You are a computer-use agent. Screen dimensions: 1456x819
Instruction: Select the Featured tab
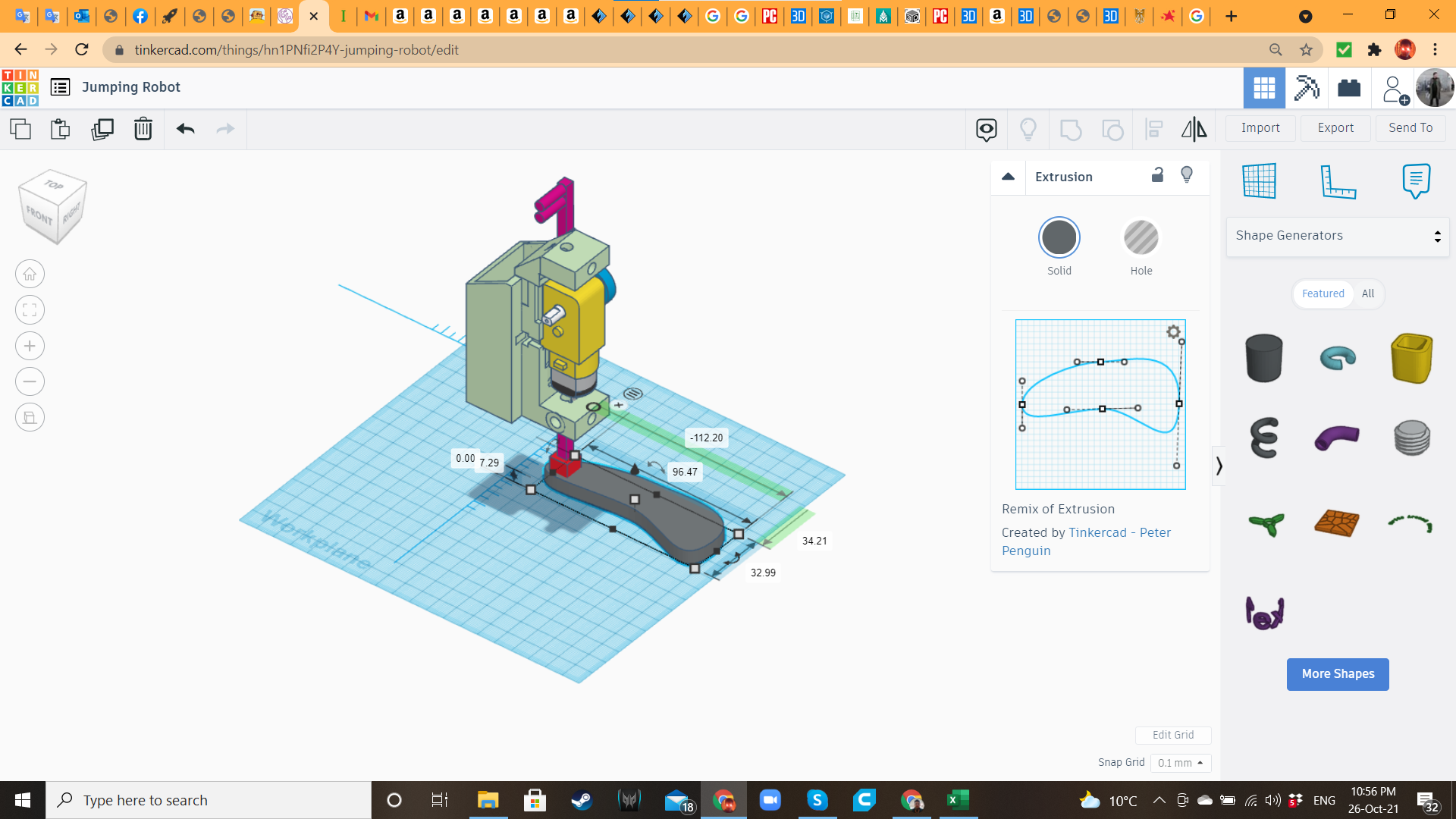(1323, 293)
